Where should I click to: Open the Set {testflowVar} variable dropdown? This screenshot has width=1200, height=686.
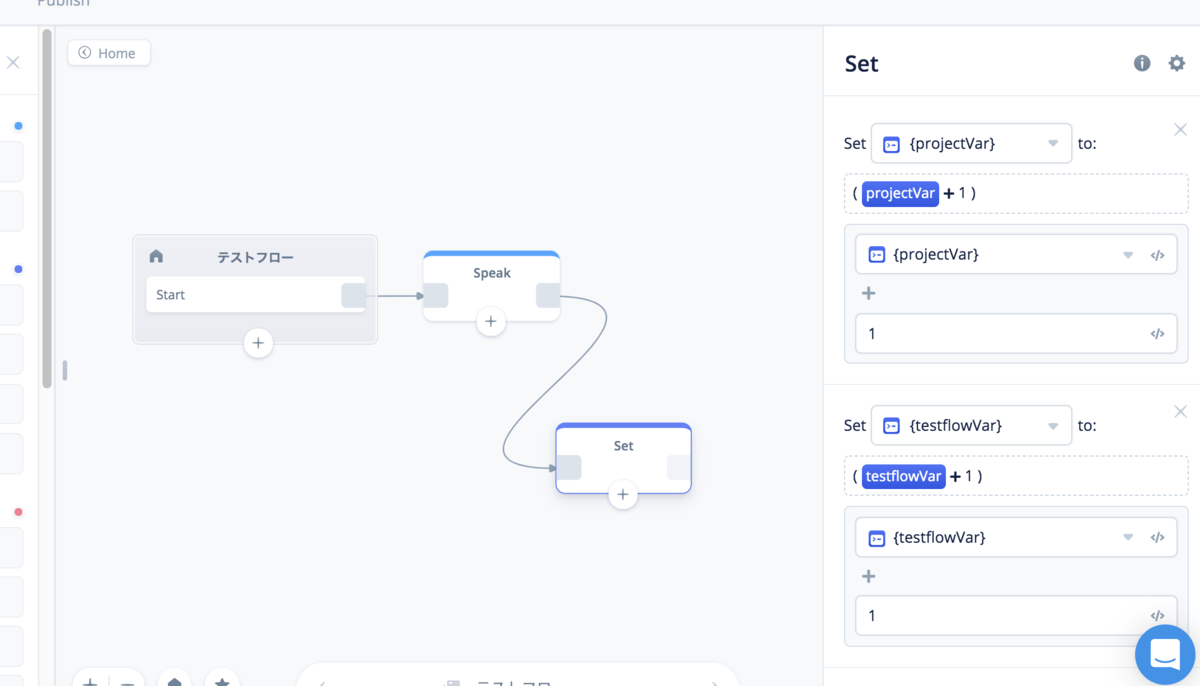pos(972,425)
